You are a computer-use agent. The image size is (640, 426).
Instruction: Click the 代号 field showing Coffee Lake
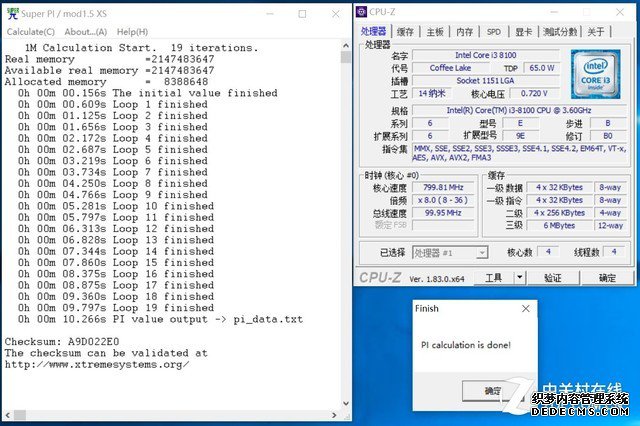coord(450,68)
